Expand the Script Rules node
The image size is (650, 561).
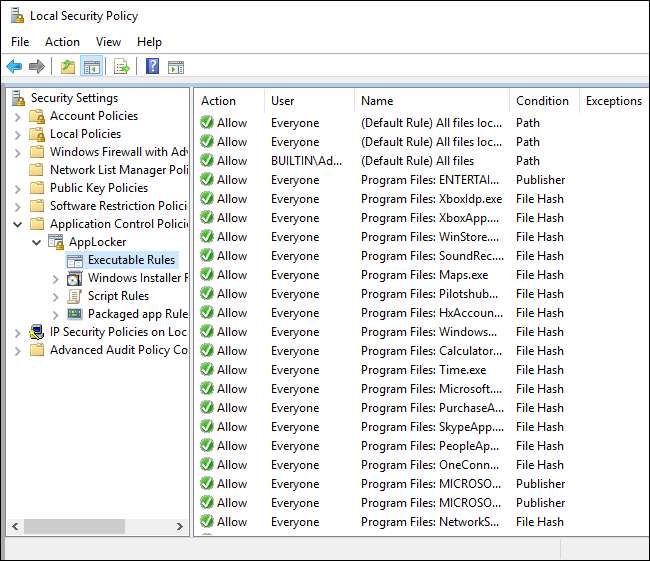click(55, 296)
